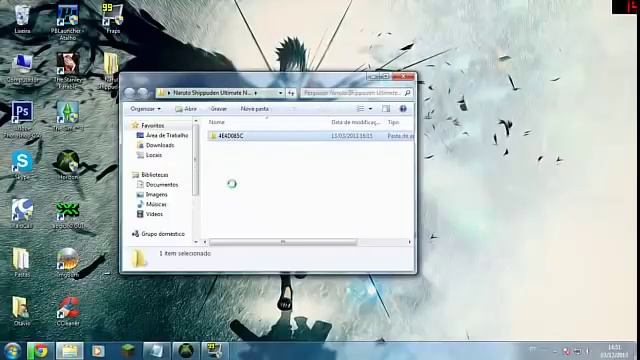Select Bibliotecas in the navigation pane

click(154, 175)
